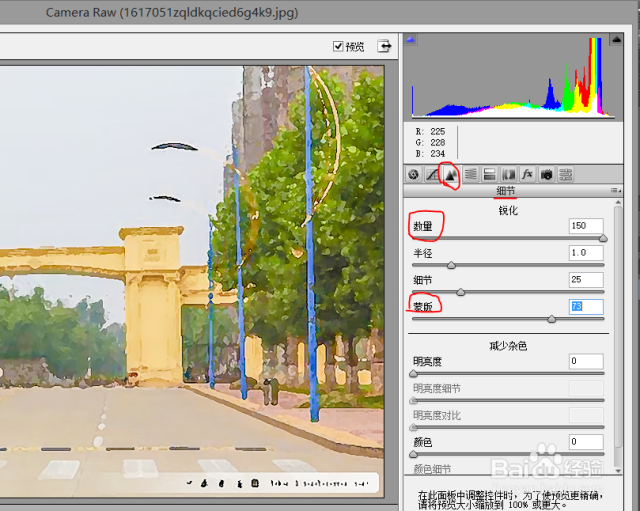Click the 颜色 value field showing 0

pyautogui.click(x=586, y=442)
